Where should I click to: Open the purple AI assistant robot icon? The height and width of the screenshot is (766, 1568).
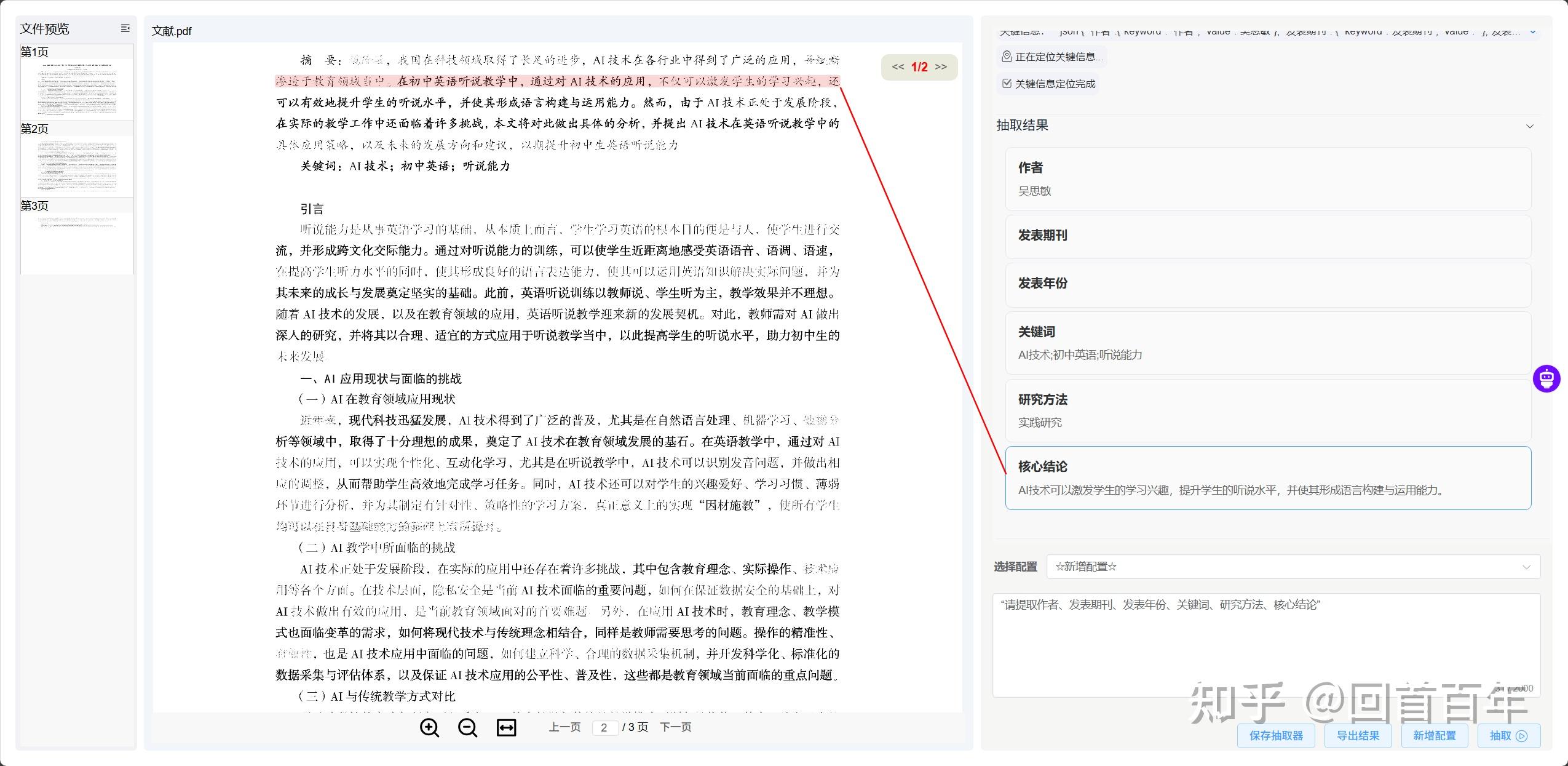pos(1547,378)
